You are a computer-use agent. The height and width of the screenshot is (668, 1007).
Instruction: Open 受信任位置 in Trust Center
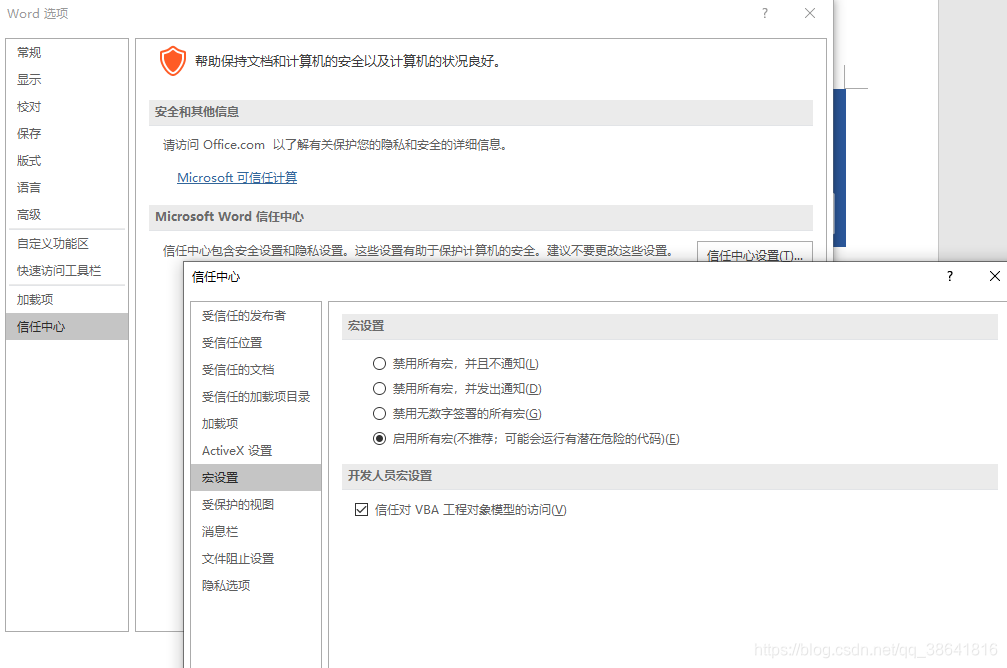[256, 343]
